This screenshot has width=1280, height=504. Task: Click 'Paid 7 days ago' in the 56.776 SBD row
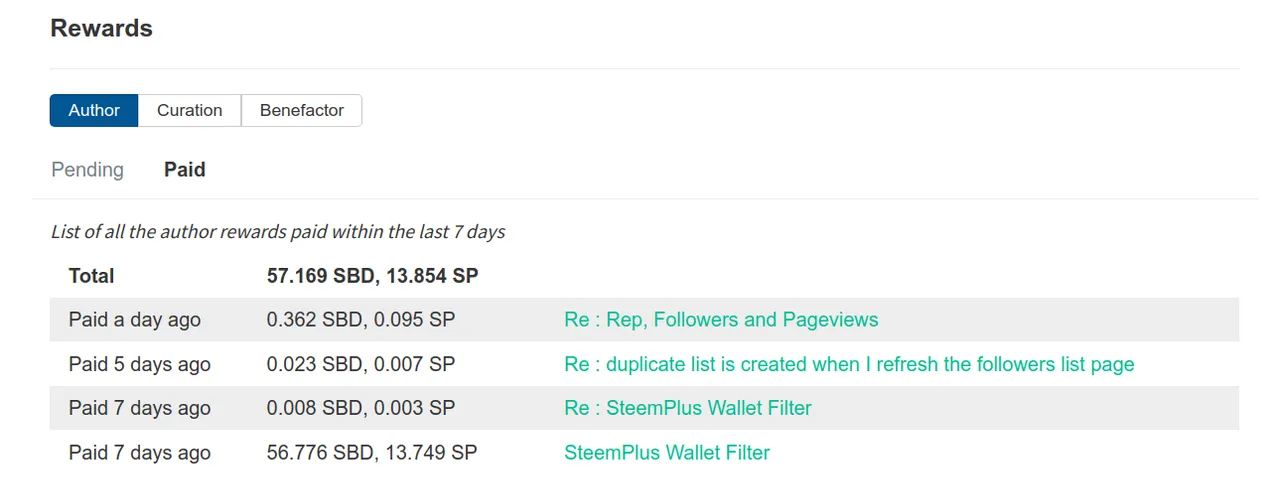(x=139, y=452)
